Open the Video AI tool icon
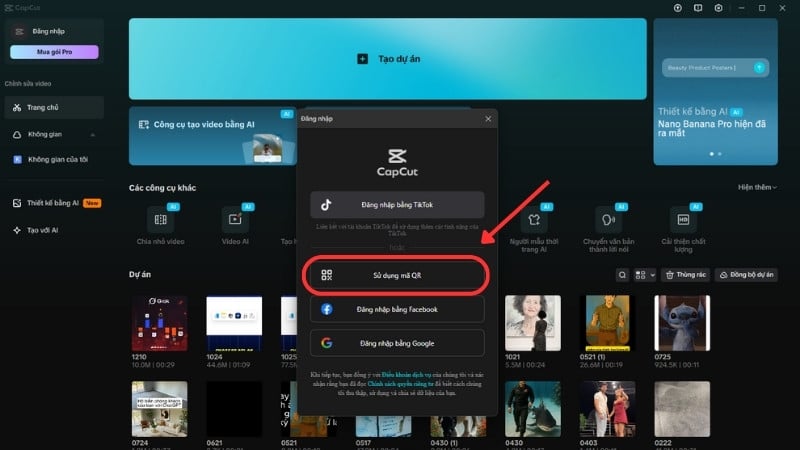The image size is (800, 450). 235,218
